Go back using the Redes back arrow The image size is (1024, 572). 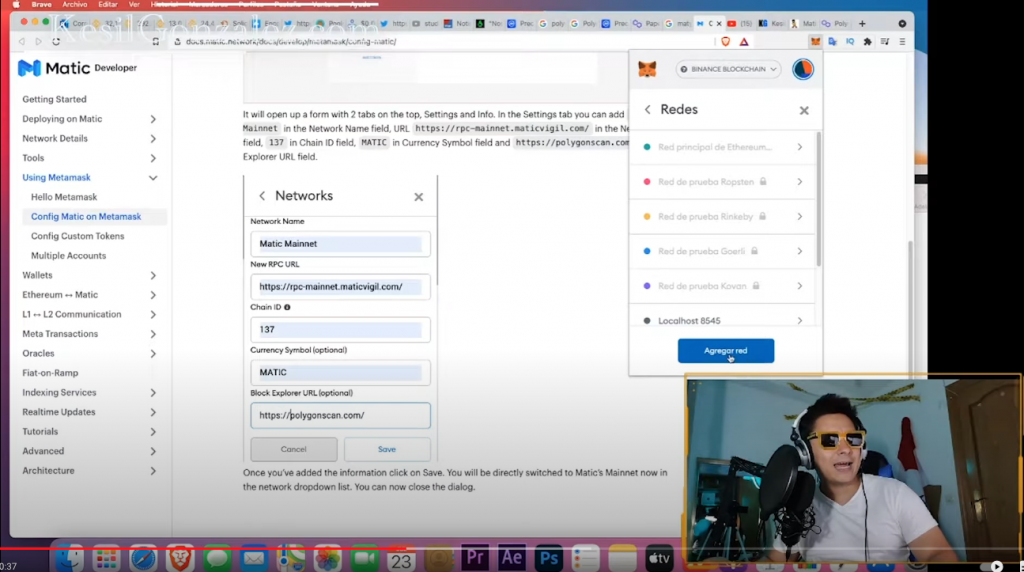[647, 110]
